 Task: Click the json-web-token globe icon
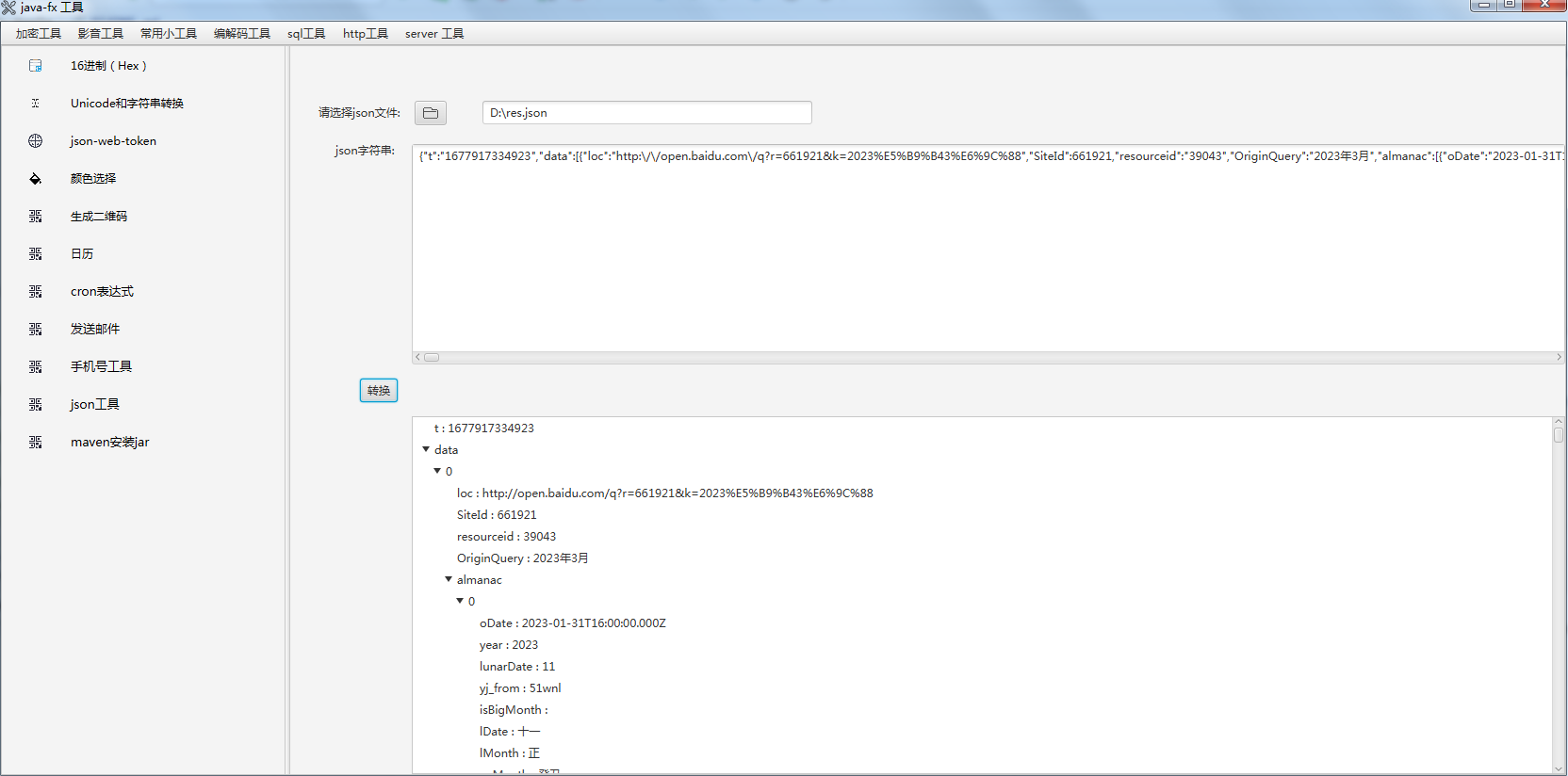pos(36,141)
